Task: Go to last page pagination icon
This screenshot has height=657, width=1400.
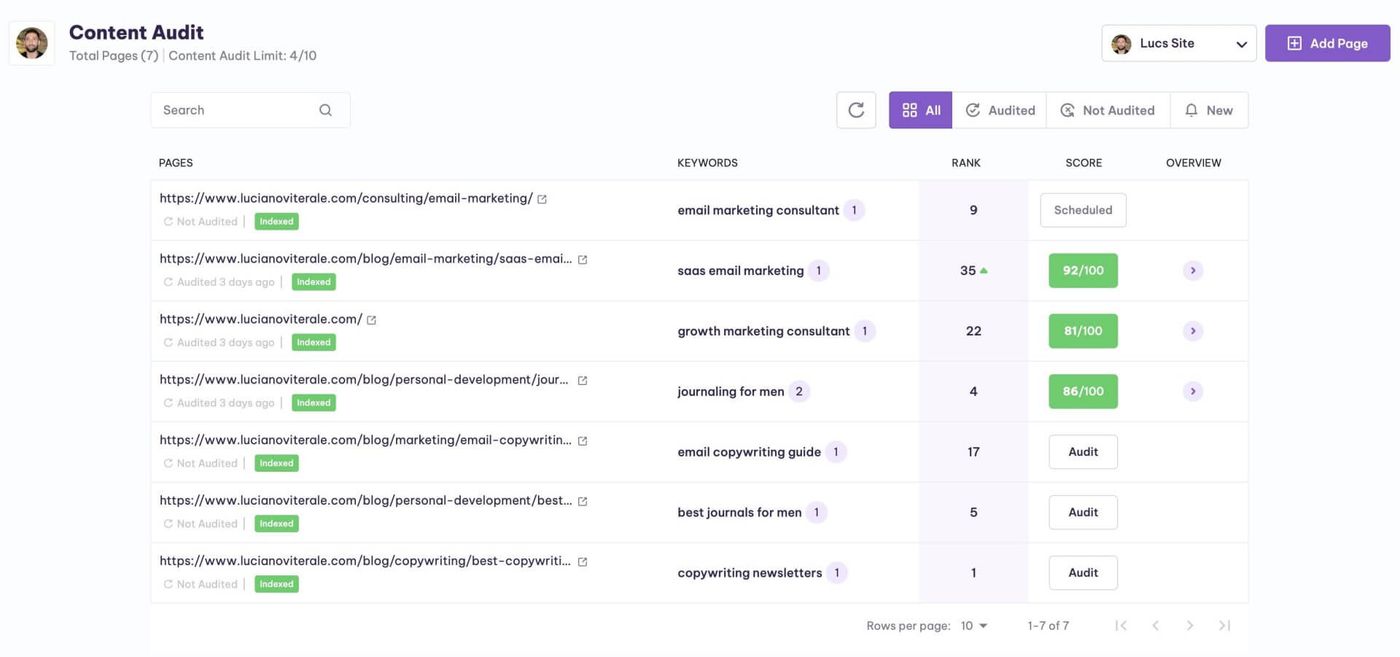Action: coord(1224,626)
